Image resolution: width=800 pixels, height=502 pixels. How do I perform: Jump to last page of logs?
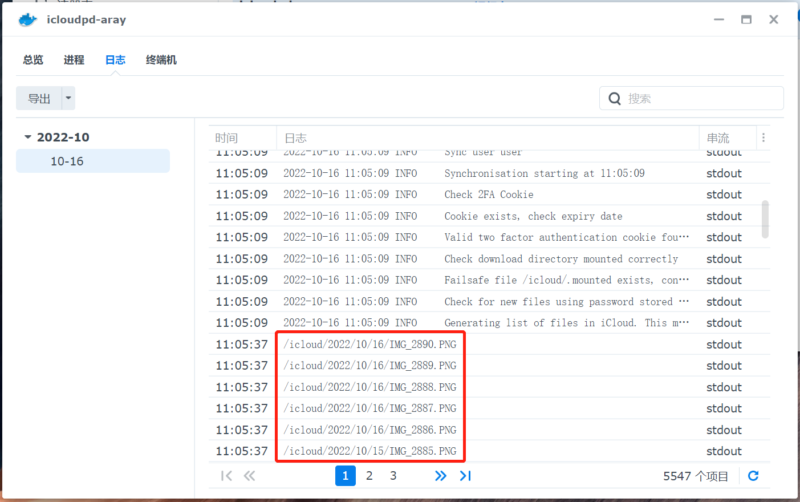point(465,476)
